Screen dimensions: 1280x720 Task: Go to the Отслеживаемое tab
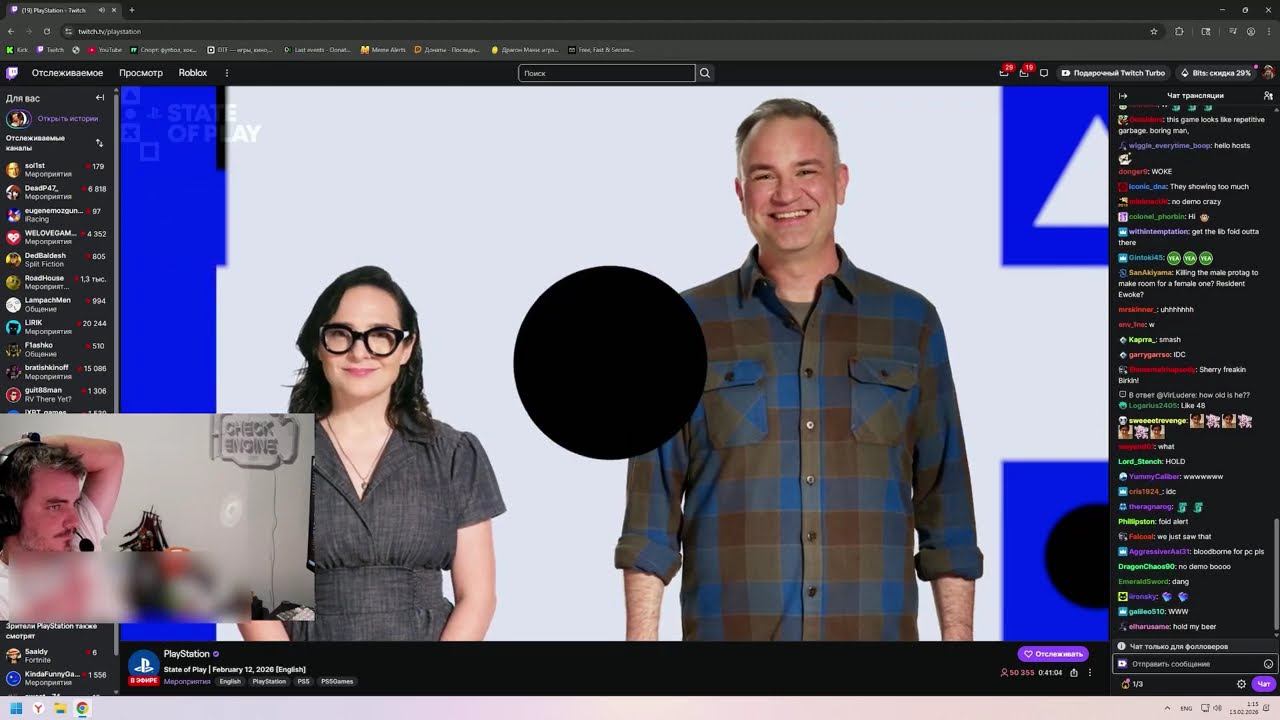coord(67,73)
